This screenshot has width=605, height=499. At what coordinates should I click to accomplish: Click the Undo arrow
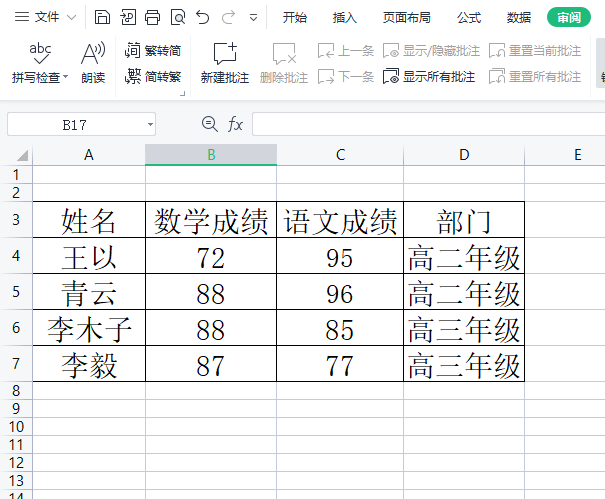click(203, 17)
